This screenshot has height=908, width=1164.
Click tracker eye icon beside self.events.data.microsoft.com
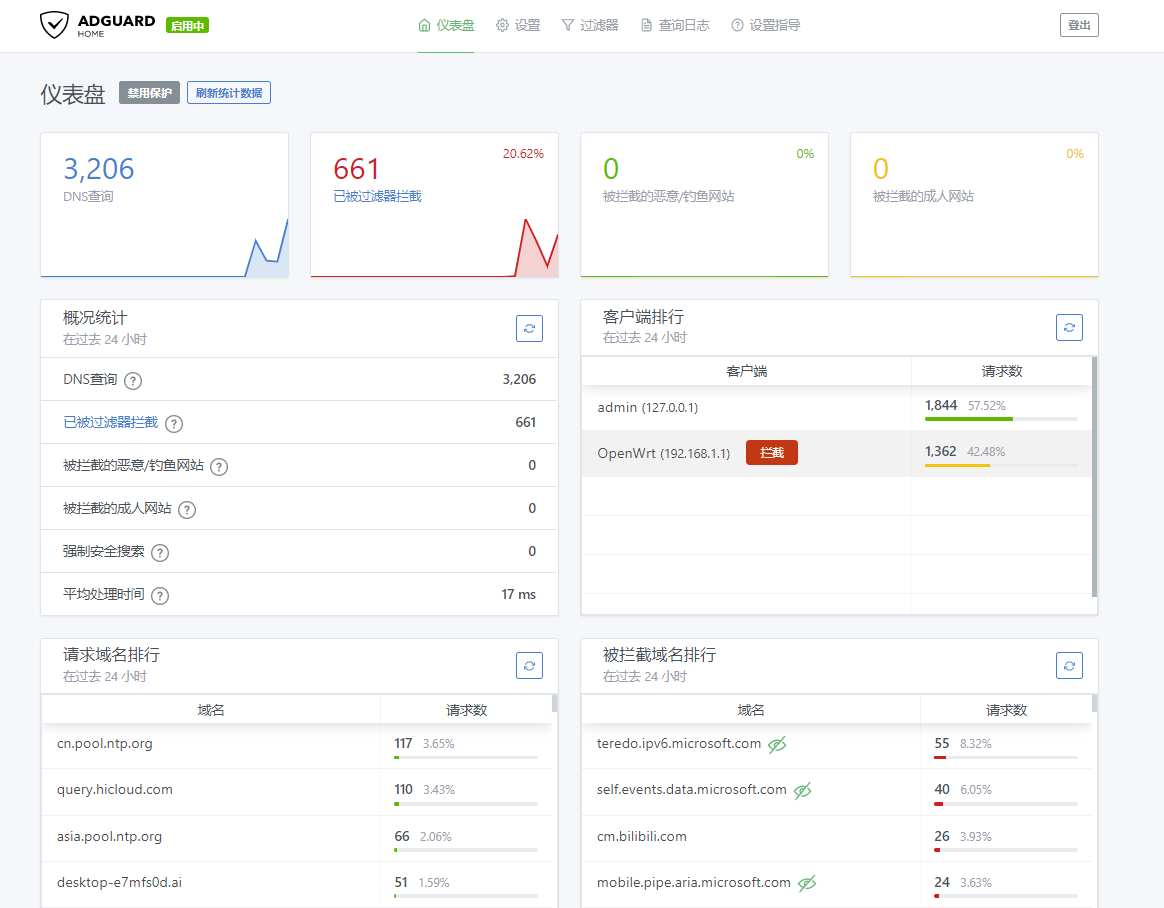[x=802, y=791]
